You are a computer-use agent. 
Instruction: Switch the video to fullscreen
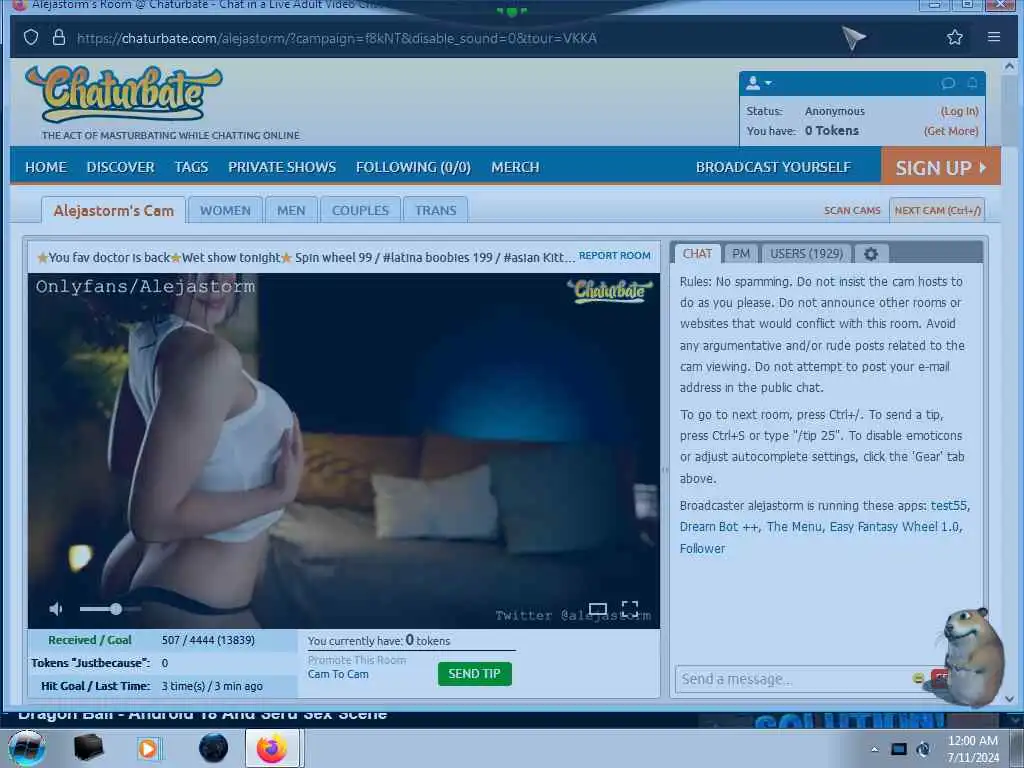(x=630, y=609)
